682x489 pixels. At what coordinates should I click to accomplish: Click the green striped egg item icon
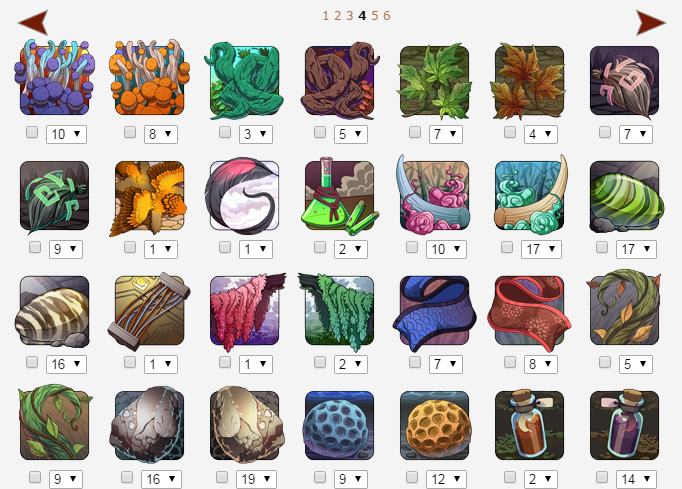[625, 196]
